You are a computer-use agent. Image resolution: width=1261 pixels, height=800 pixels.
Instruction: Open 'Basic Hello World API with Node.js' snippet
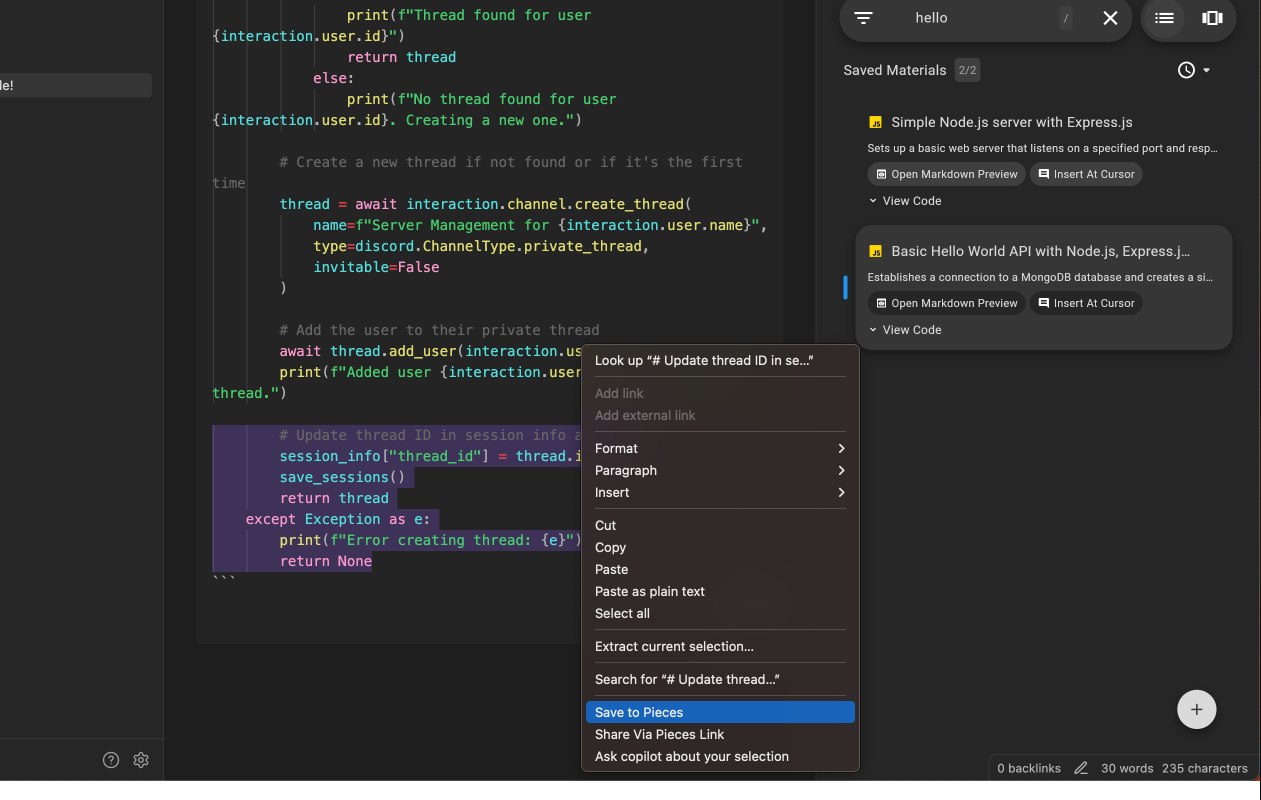coord(1040,251)
